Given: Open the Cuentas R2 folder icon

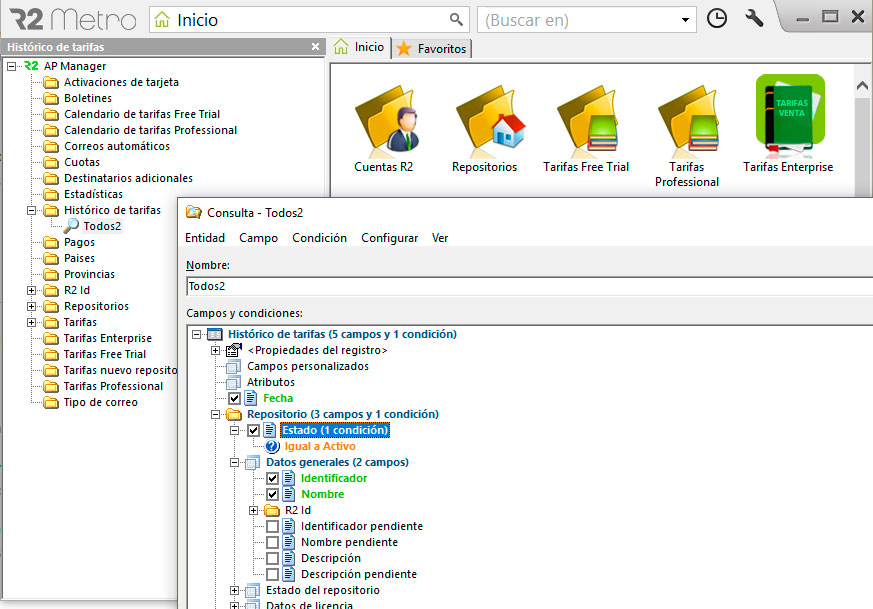Looking at the screenshot, I should tap(384, 121).
